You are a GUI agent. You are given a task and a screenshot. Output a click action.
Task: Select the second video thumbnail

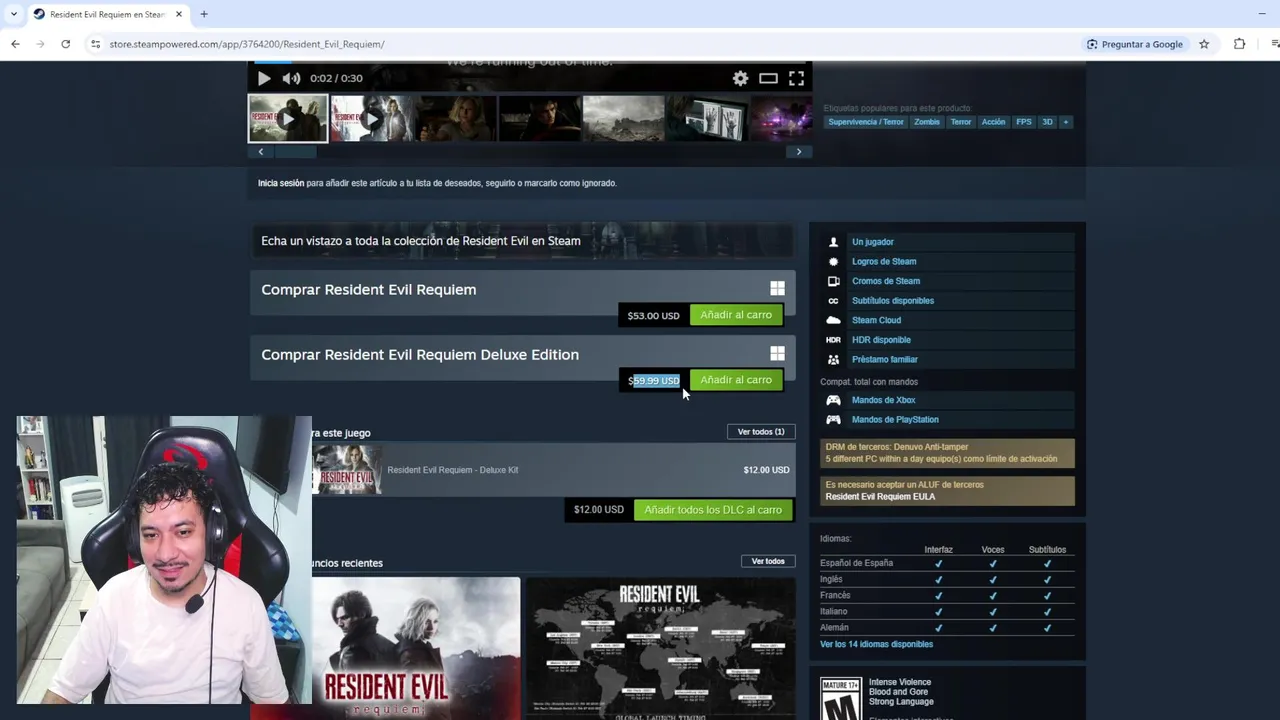[x=372, y=119]
